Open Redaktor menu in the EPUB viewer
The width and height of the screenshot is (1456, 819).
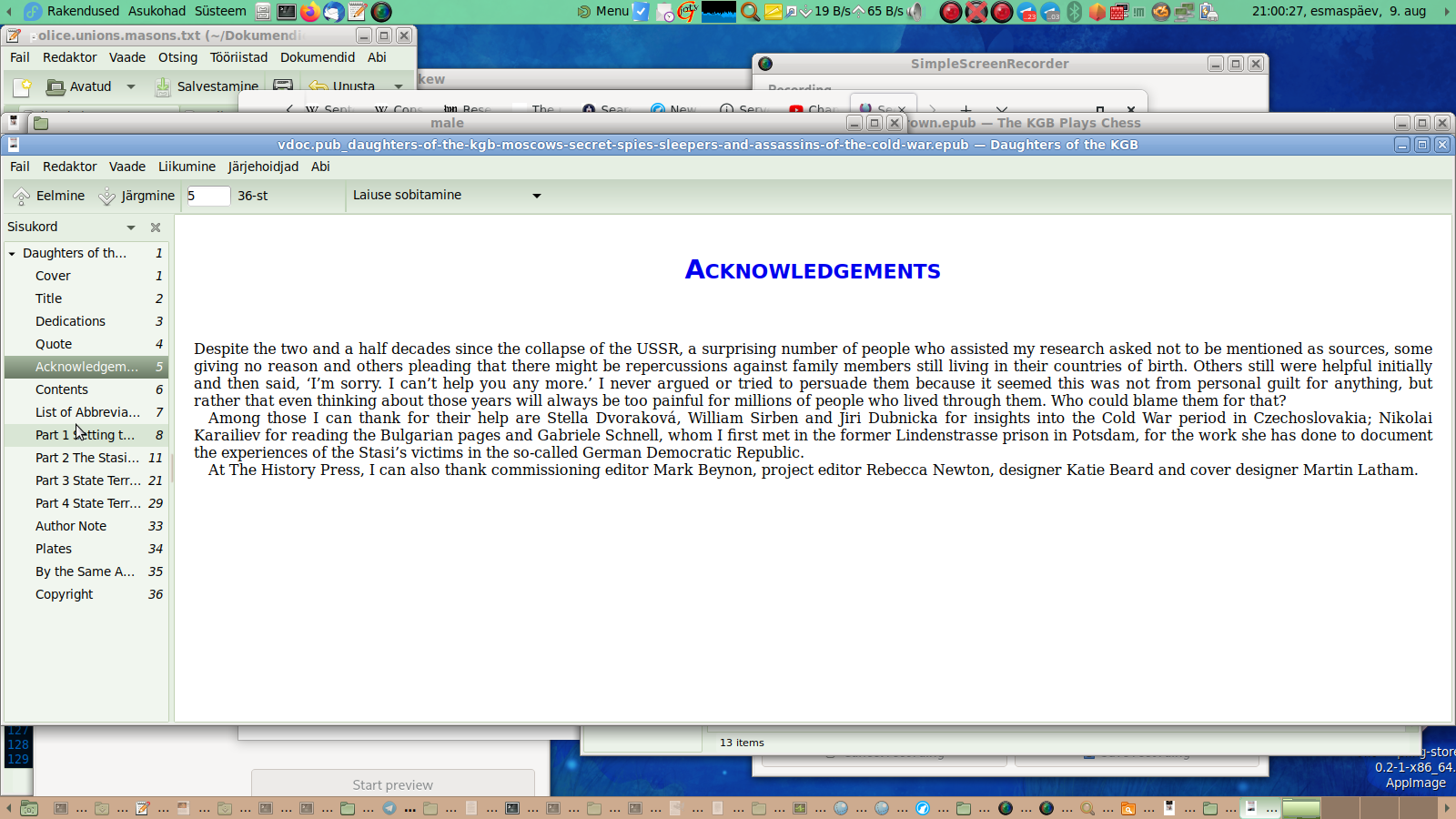coord(70,167)
